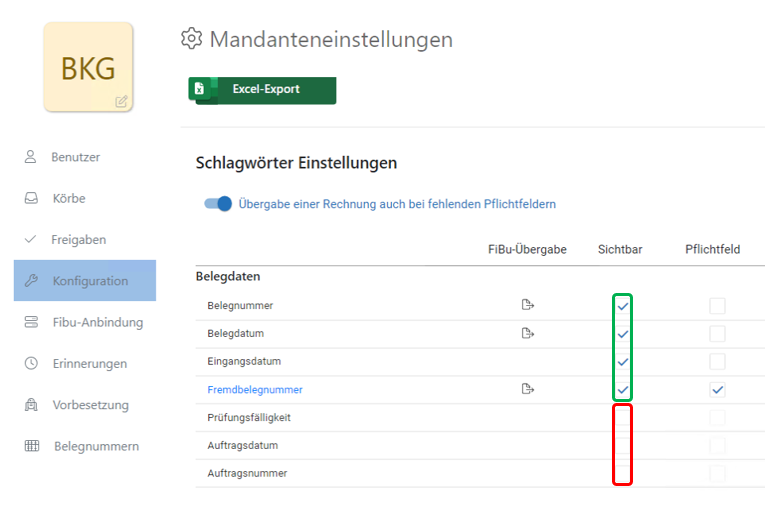
Task: Click the user icon next to Benutzer
Action: tap(30, 157)
